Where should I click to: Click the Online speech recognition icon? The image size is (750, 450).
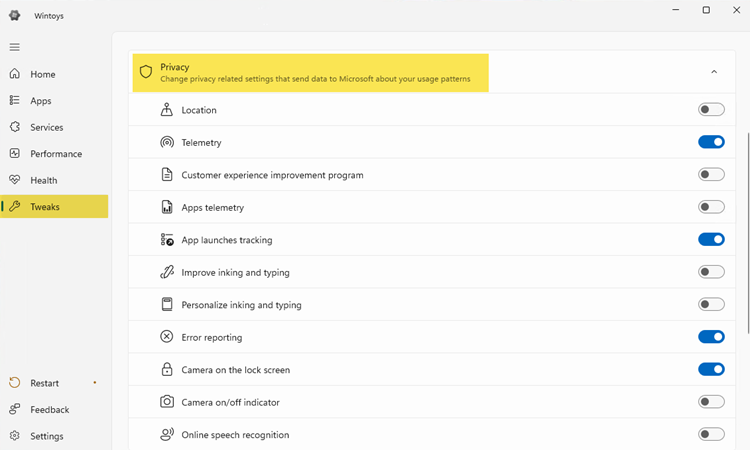[x=167, y=435]
